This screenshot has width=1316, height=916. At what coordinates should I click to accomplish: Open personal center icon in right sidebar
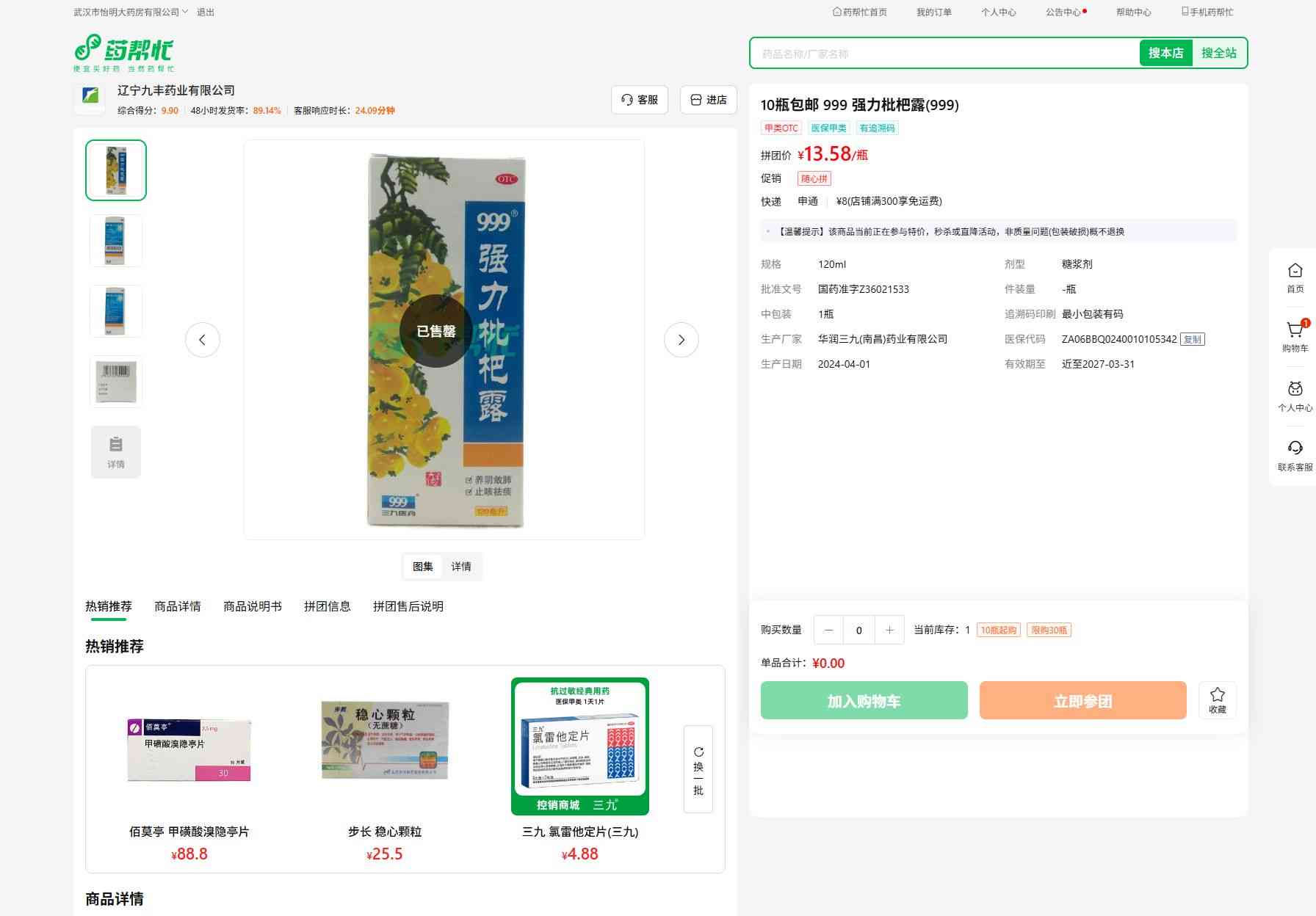[x=1295, y=390]
